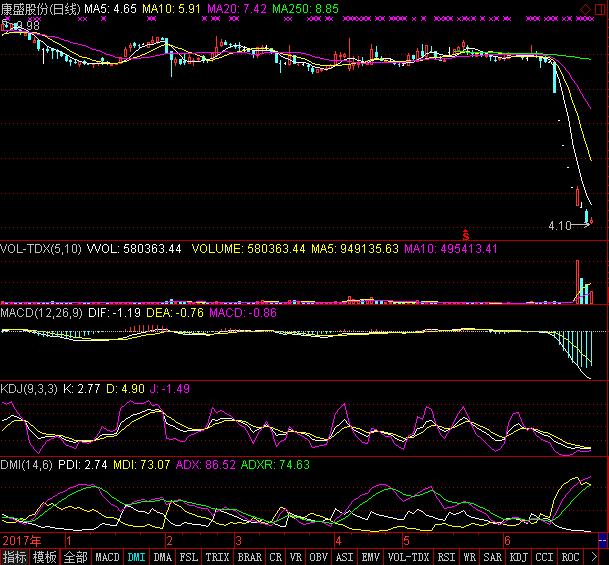Click the VOLUME: 580363.44 value
The image size is (609, 565).
point(249,249)
